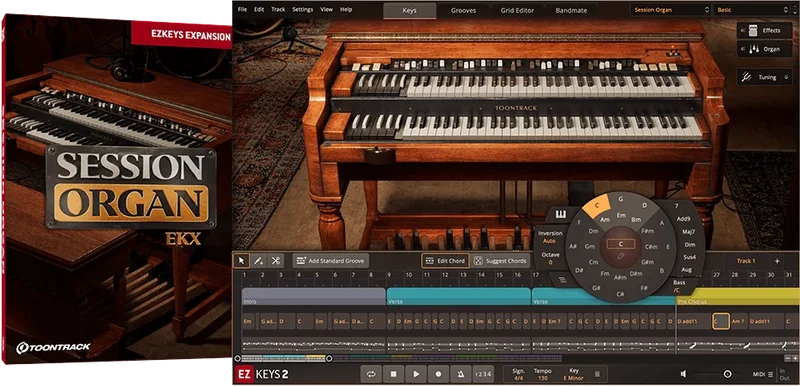Start recording with the record button
Viewport: 800px width, 386px height.
(438, 374)
